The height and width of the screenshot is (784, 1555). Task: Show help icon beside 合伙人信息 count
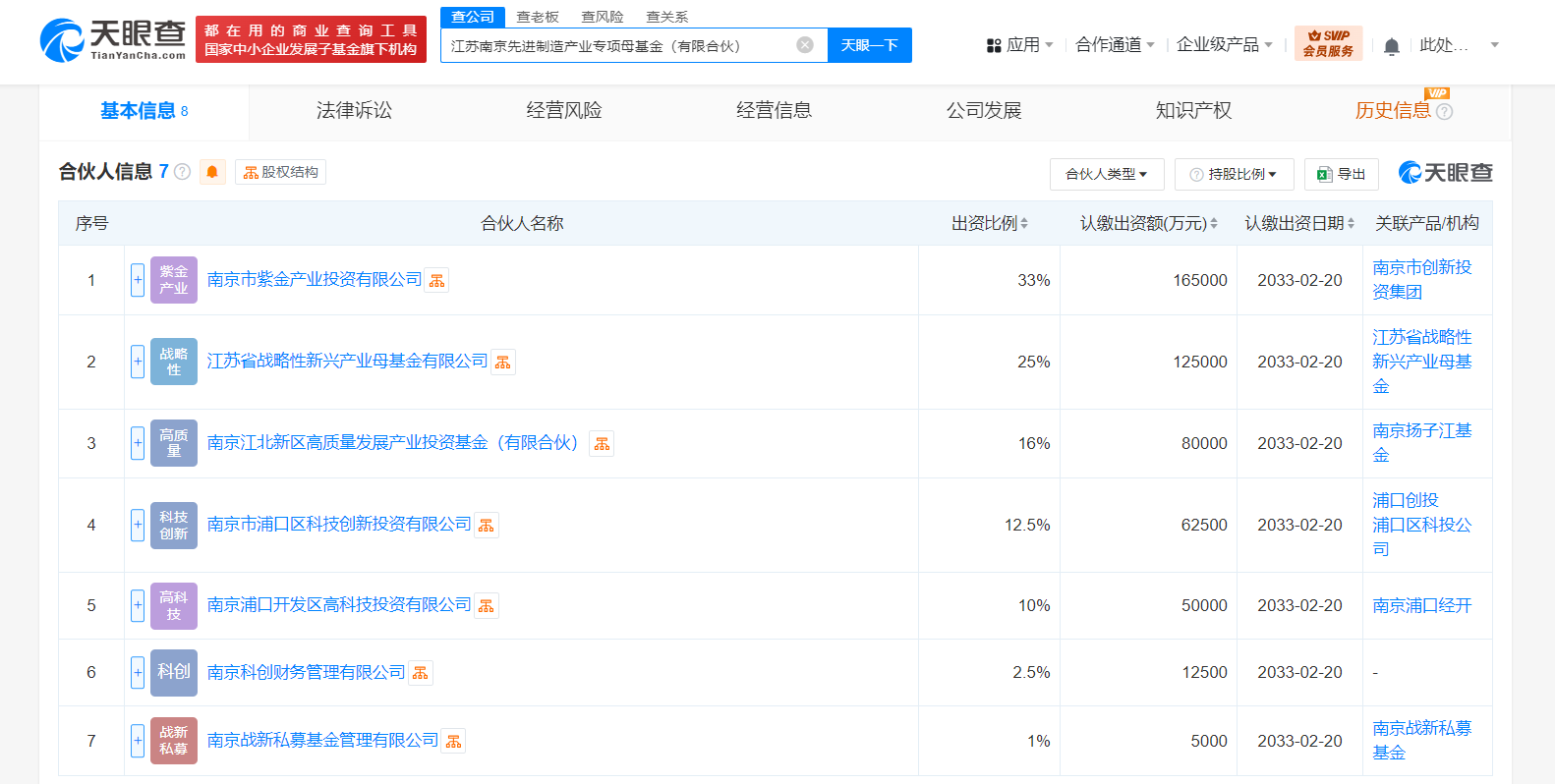coord(183,172)
